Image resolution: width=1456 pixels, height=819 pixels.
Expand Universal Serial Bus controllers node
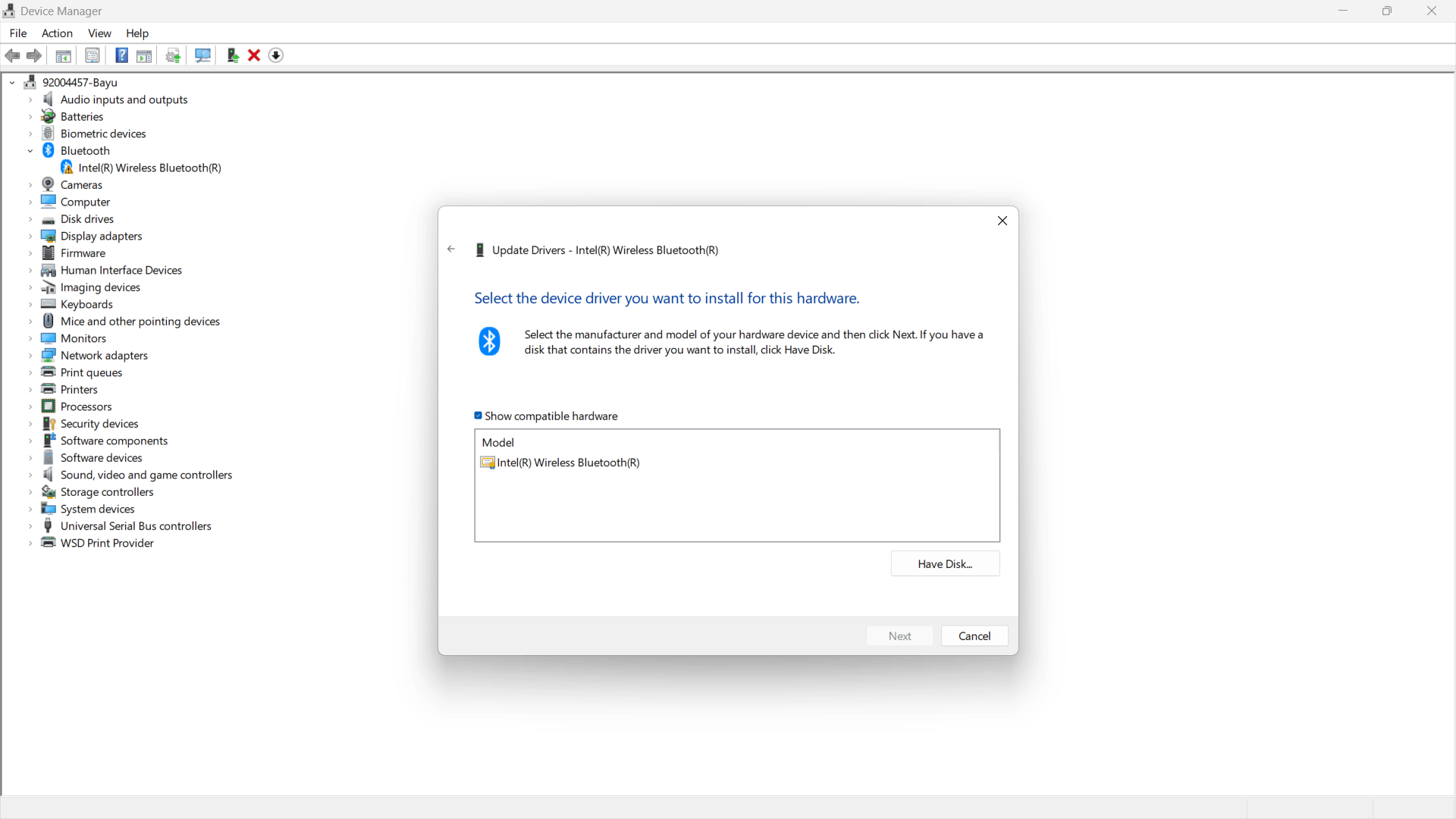click(x=30, y=526)
